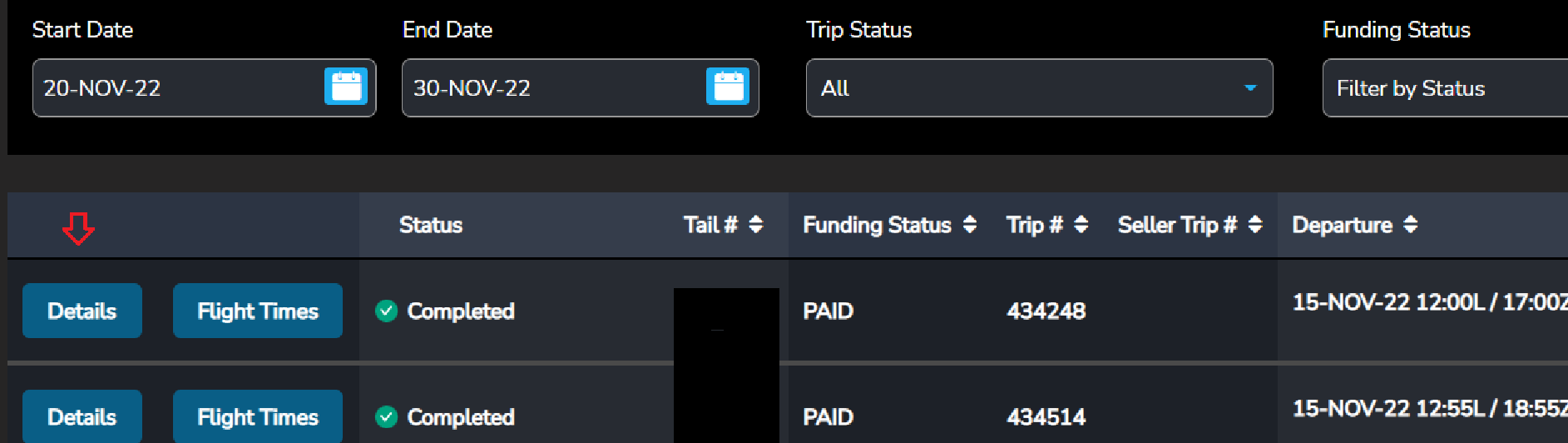Image resolution: width=1568 pixels, height=443 pixels.
Task: Sort by Funding Status column arrows
Action: coord(970,224)
